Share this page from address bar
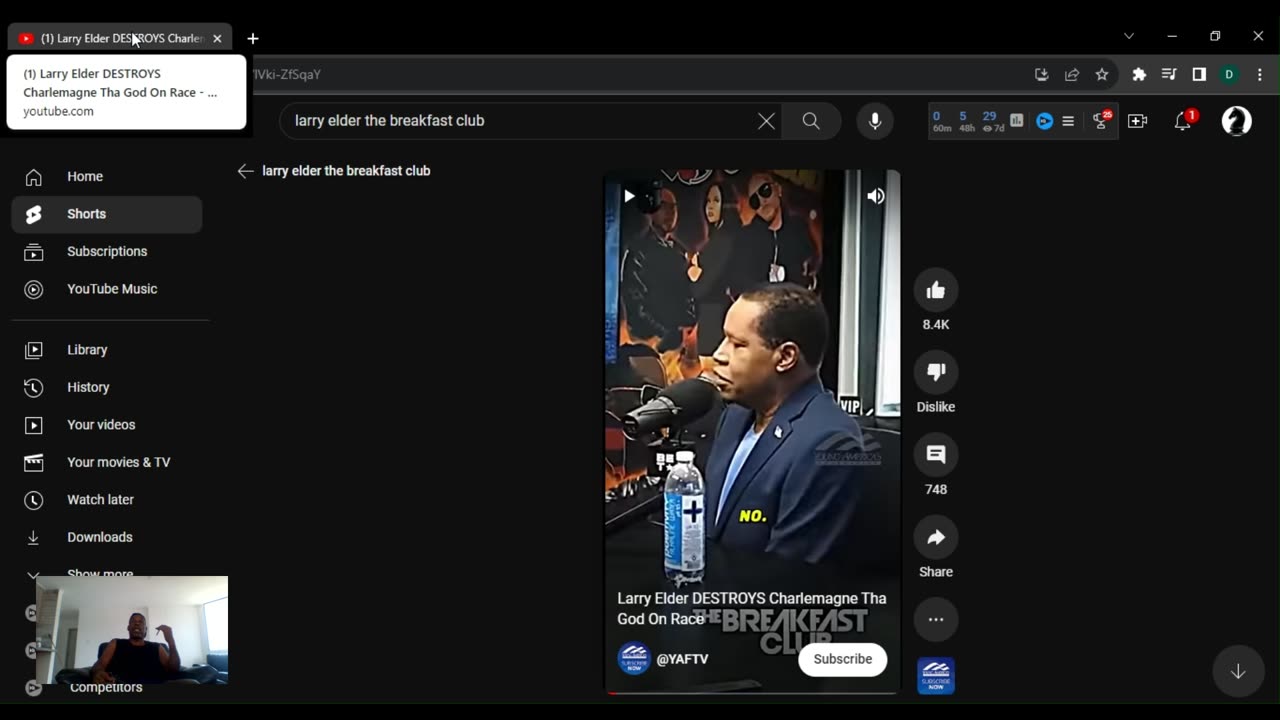Viewport: 1280px width, 720px height. pyautogui.click(x=1072, y=75)
